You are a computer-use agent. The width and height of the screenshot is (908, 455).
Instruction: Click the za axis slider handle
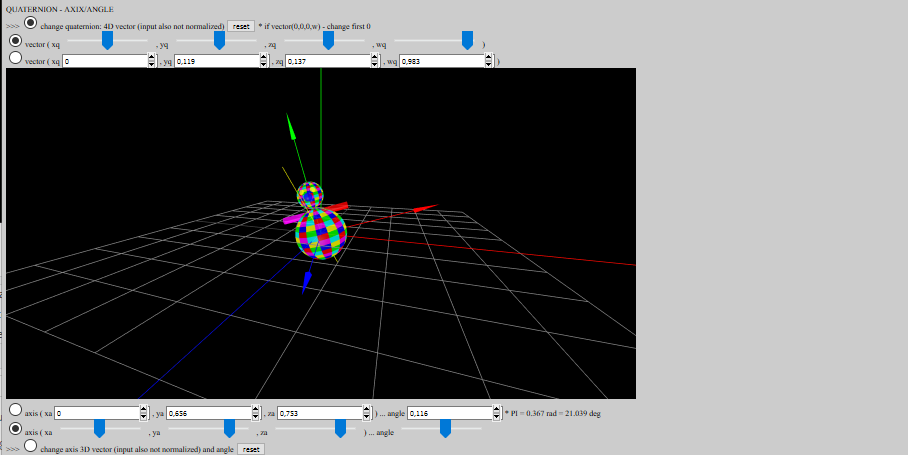(x=340, y=428)
